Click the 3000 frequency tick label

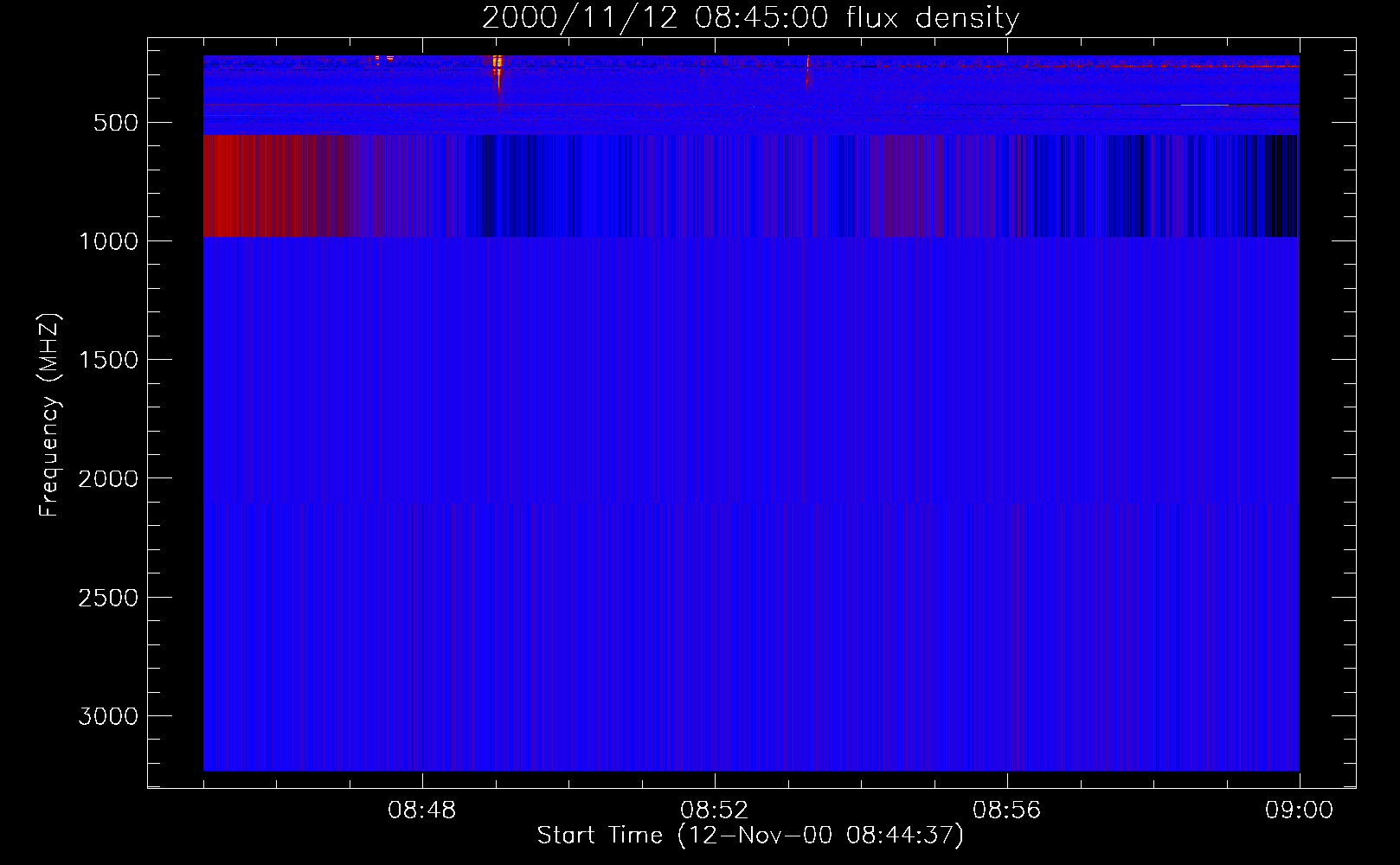point(108,716)
